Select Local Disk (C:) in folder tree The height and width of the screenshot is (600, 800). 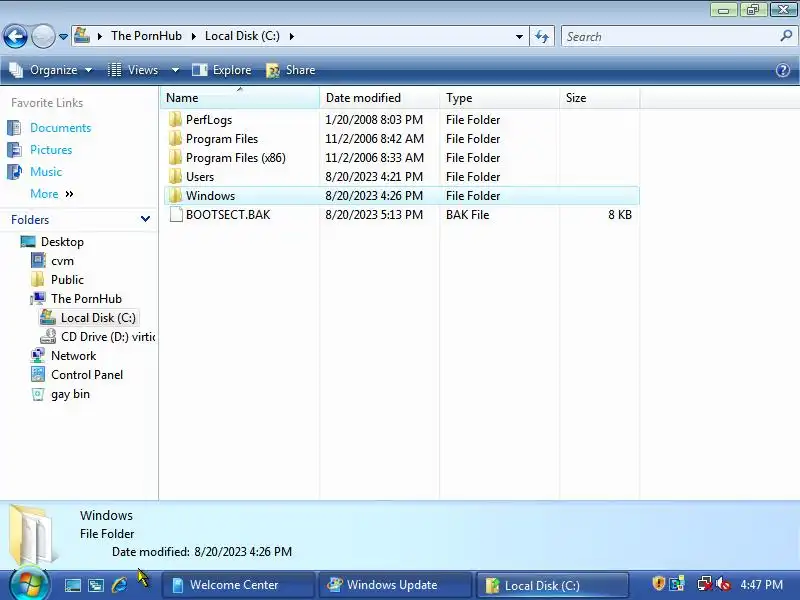(x=98, y=318)
